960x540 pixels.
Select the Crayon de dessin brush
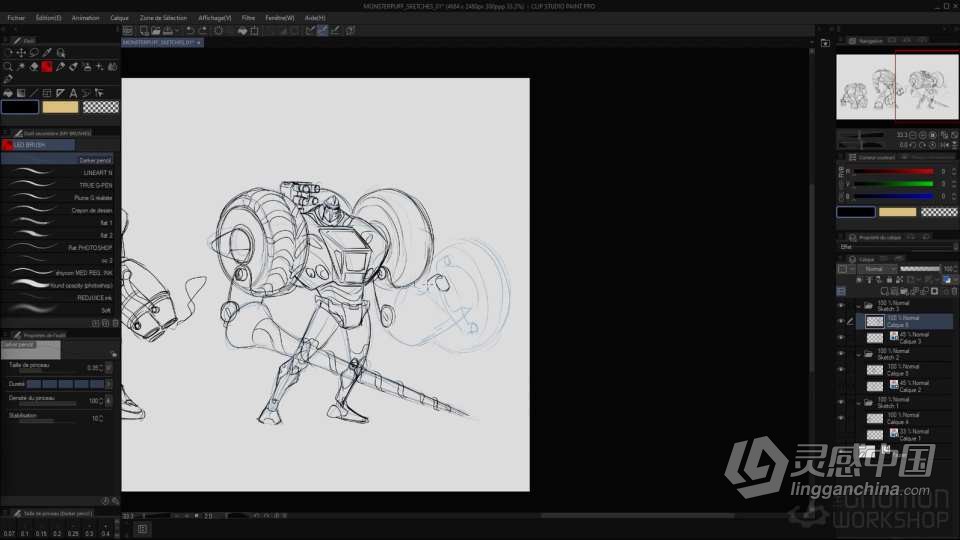click(x=58, y=210)
